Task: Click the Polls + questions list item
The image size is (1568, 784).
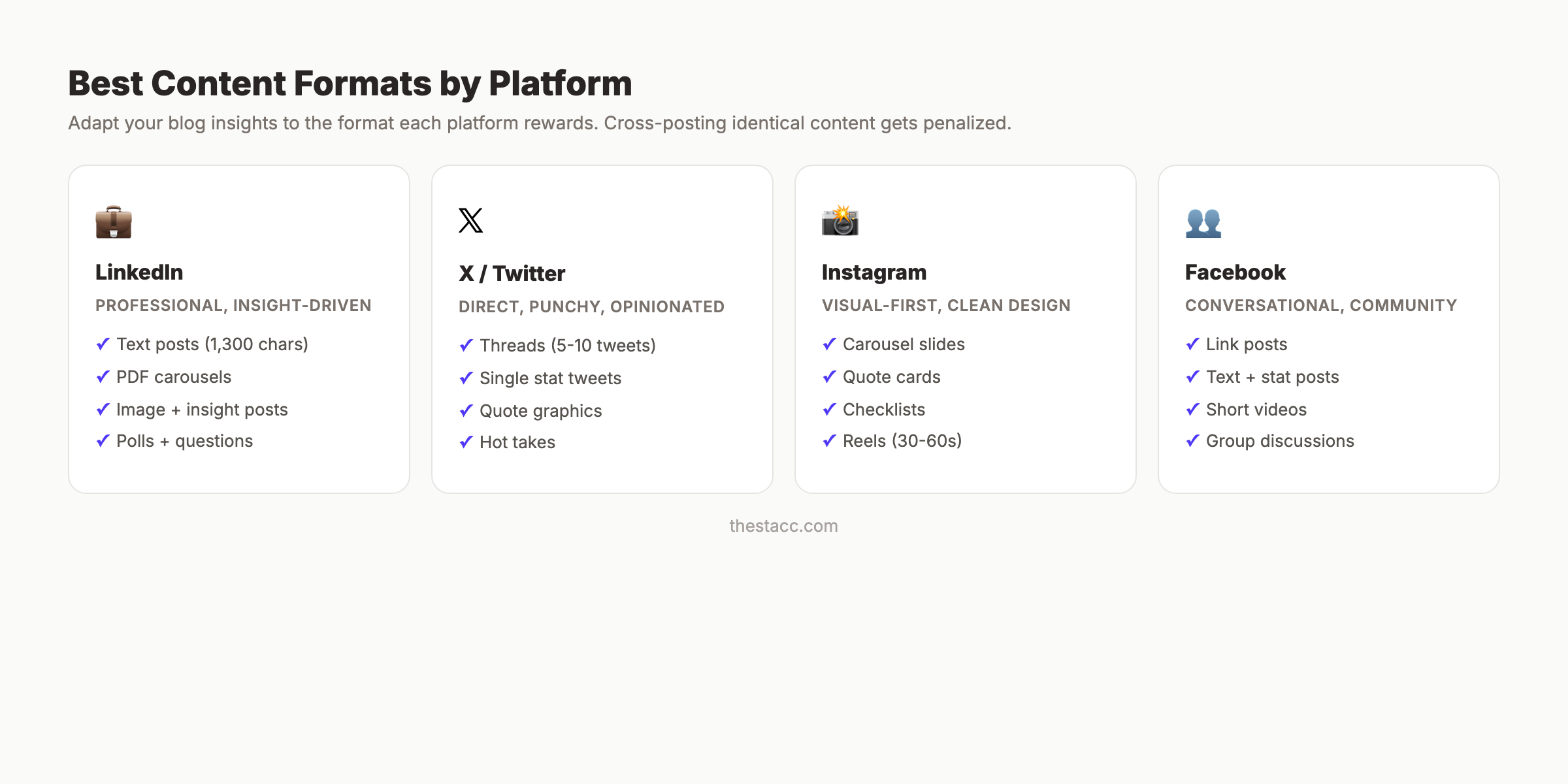Action: (x=184, y=441)
